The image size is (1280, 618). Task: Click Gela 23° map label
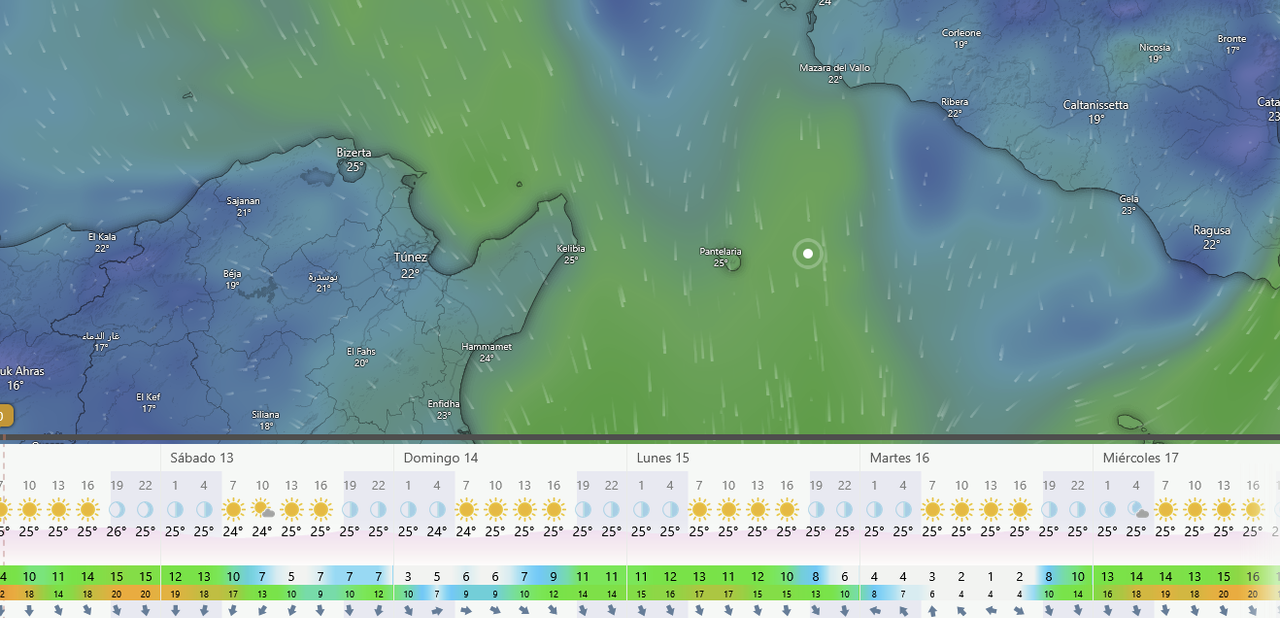point(1129,204)
